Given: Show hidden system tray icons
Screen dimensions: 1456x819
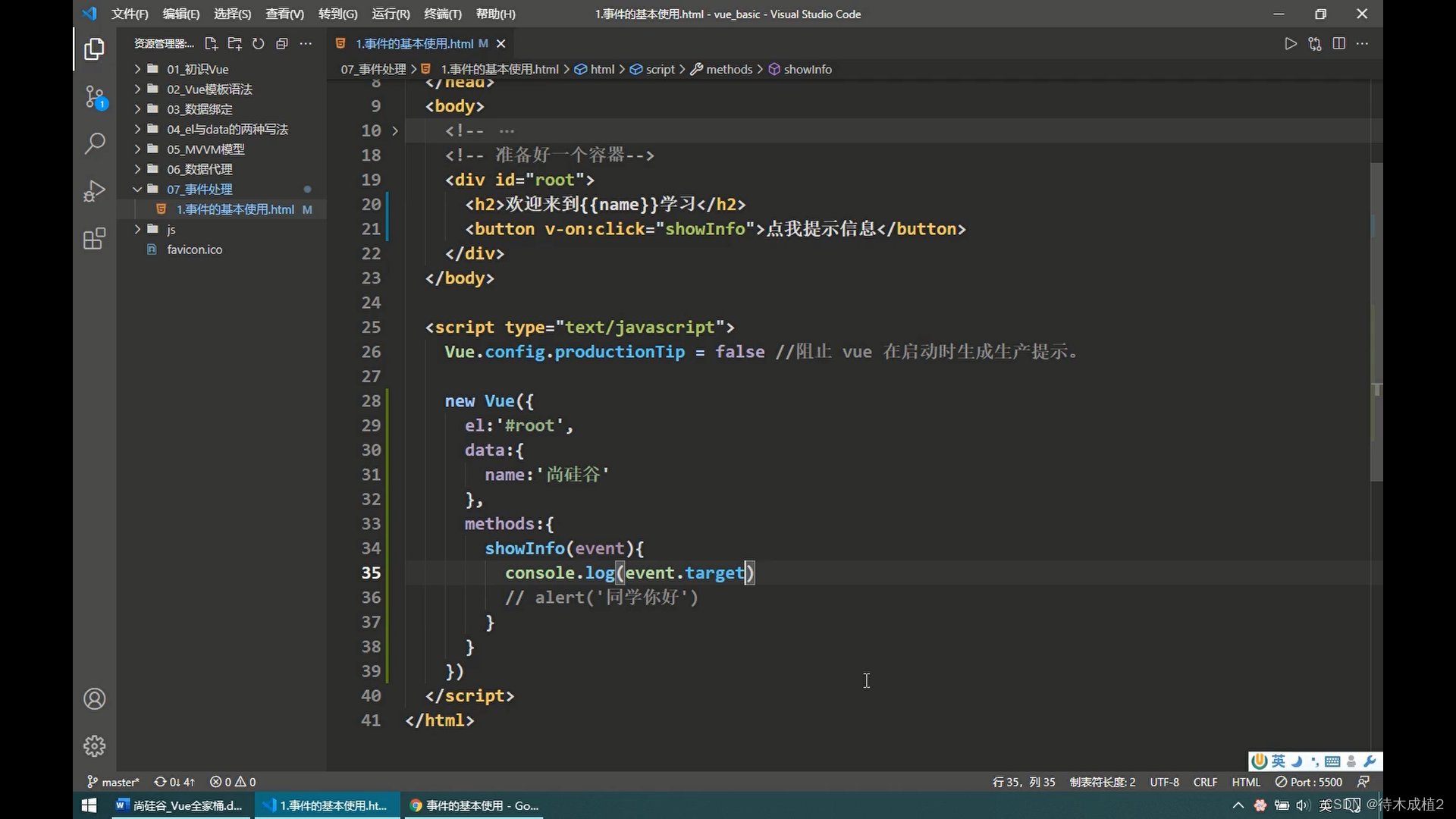Looking at the screenshot, I should [x=1238, y=805].
